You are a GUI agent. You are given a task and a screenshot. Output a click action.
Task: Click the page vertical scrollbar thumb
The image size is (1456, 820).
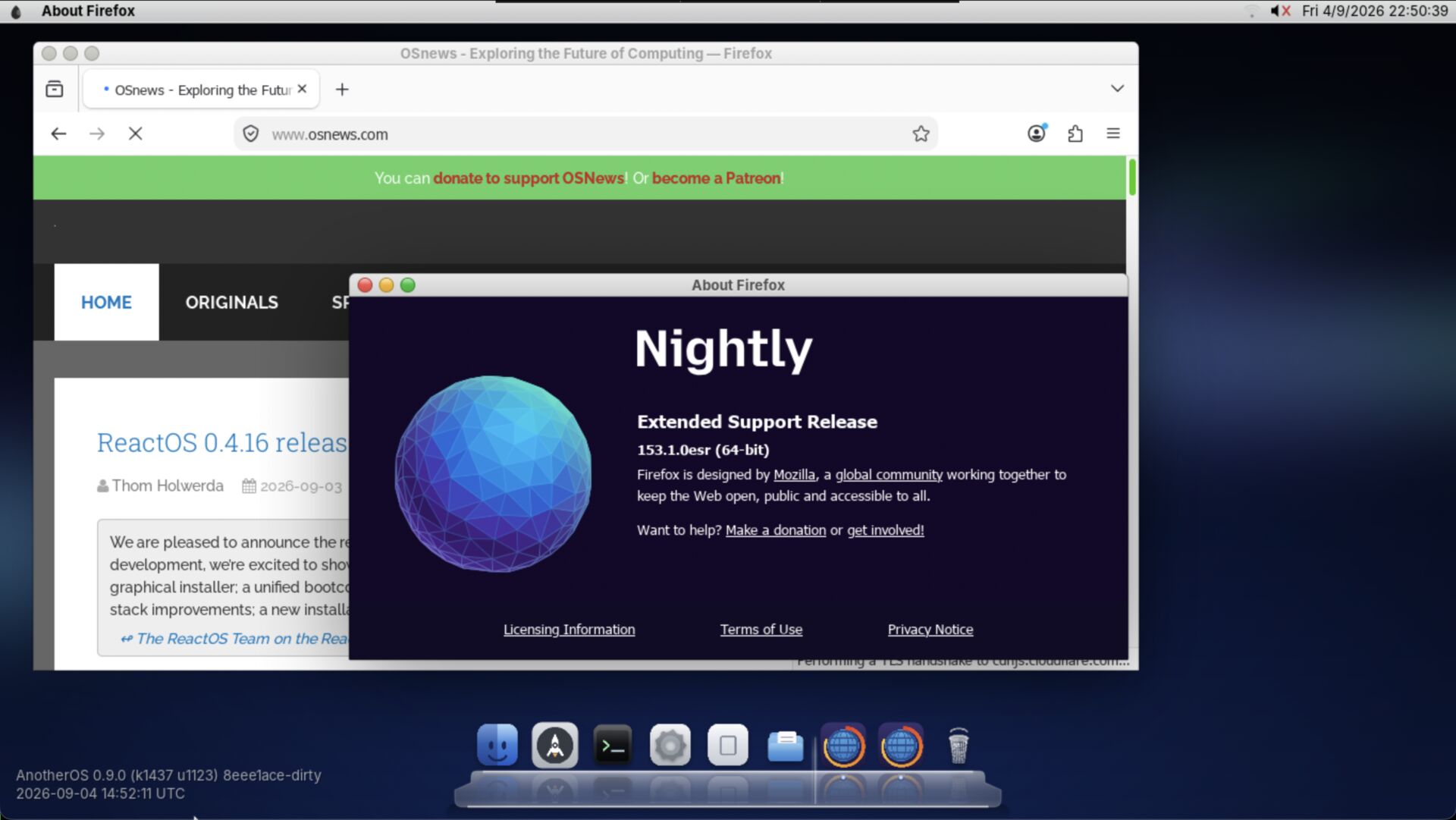(x=1132, y=178)
